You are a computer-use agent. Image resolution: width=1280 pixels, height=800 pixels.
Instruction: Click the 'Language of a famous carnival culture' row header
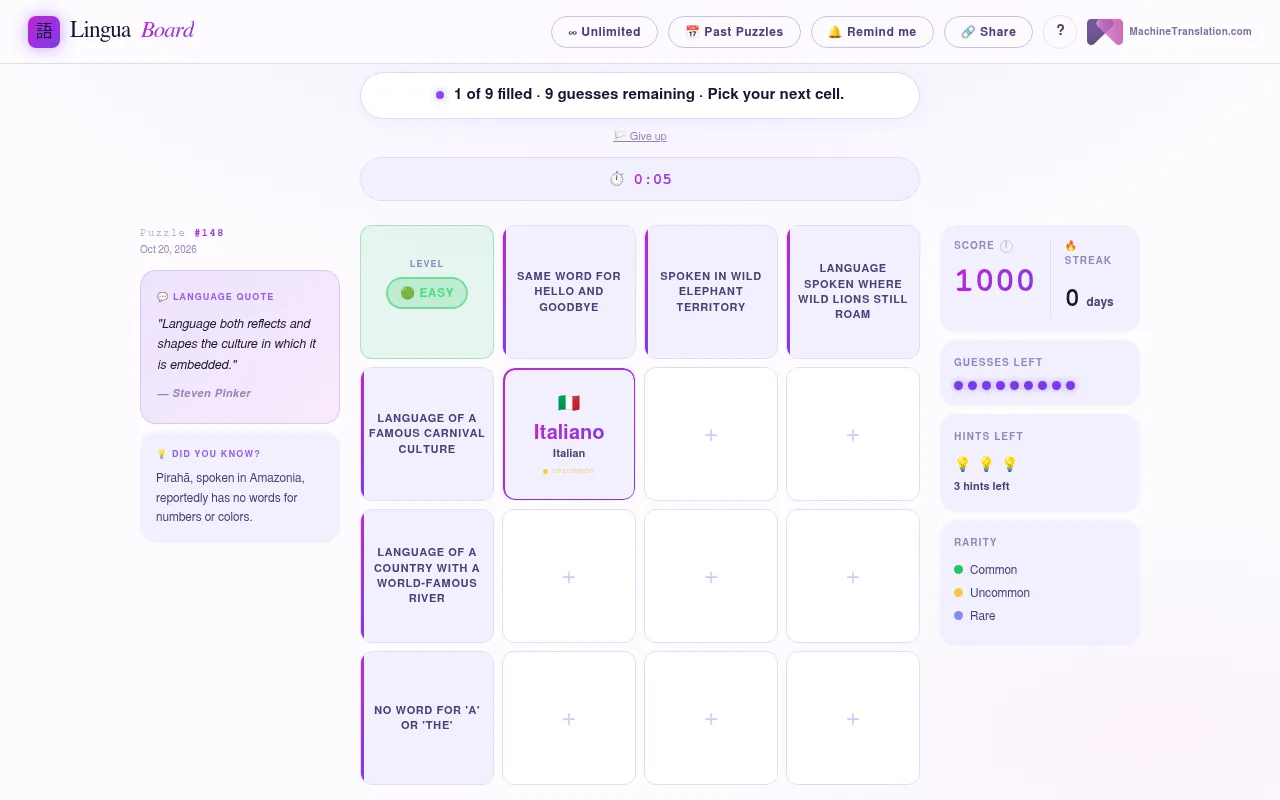pos(427,434)
